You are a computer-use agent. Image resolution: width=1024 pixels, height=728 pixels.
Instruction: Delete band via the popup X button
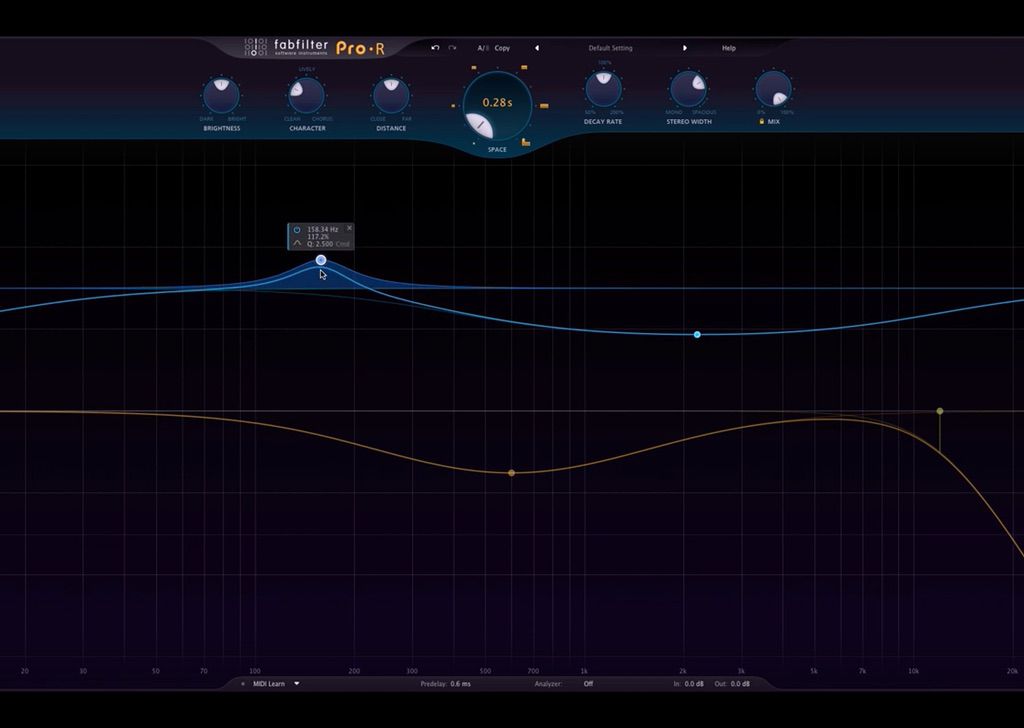click(349, 228)
